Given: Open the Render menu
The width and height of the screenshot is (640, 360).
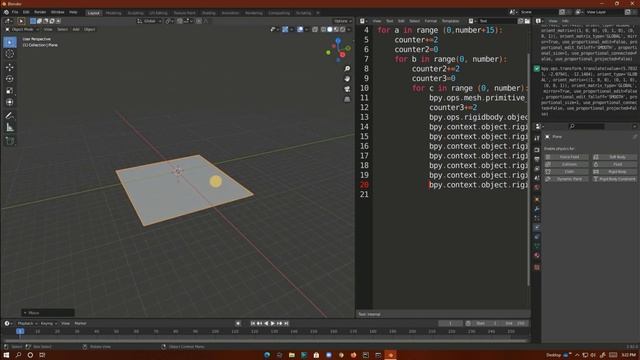Looking at the screenshot, I should [40, 12].
